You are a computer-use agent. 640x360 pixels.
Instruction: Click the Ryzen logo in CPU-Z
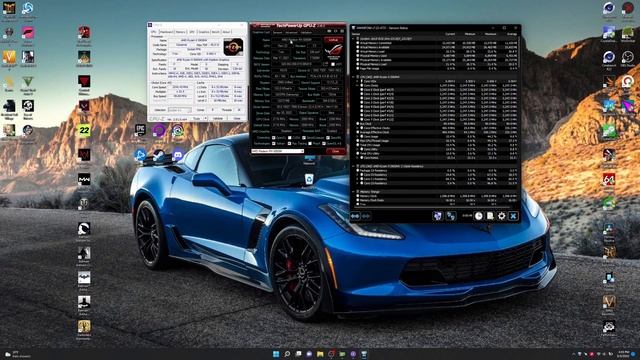[x=233, y=47]
